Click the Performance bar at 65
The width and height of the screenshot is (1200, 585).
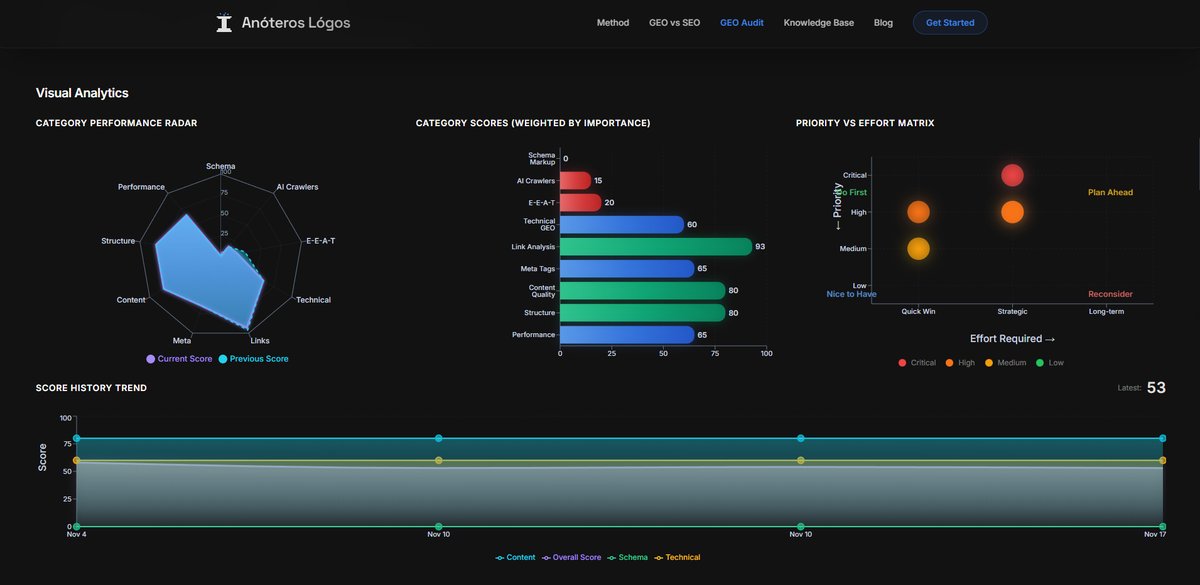(x=627, y=335)
